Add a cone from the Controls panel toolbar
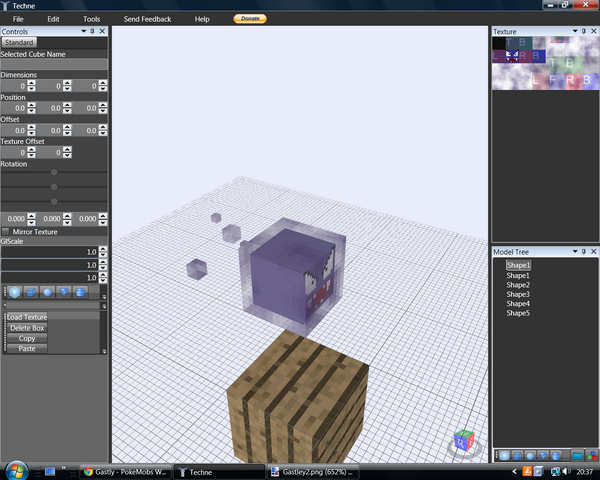Viewport: 600px width, 480px height. point(64,292)
